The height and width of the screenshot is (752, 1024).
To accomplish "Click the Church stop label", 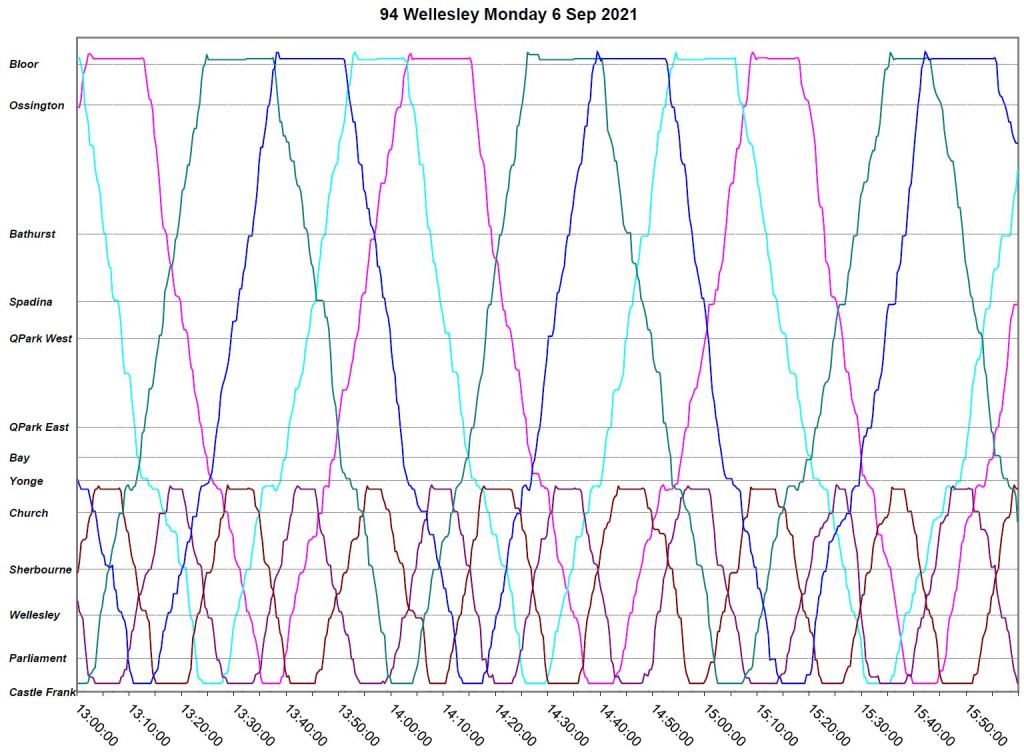I will point(28,513).
